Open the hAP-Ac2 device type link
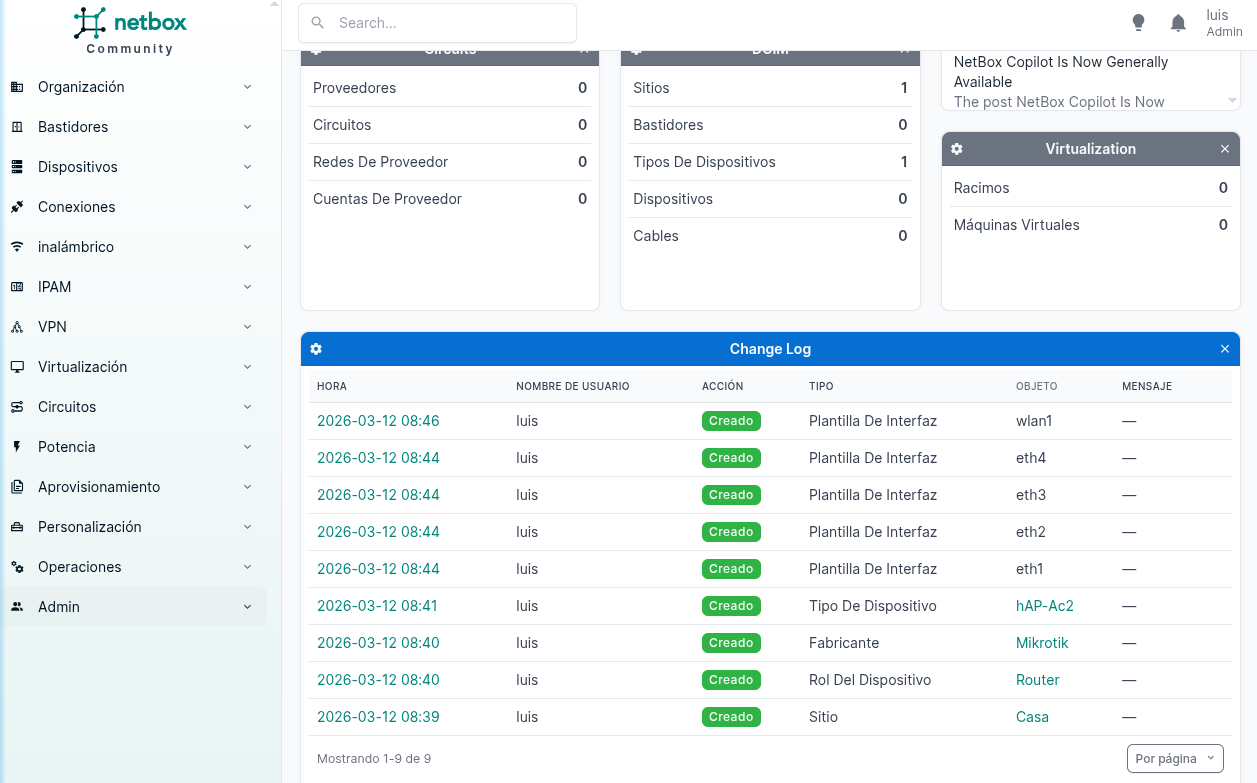The height and width of the screenshot is (783, 1257). (x=1044, y=606)
